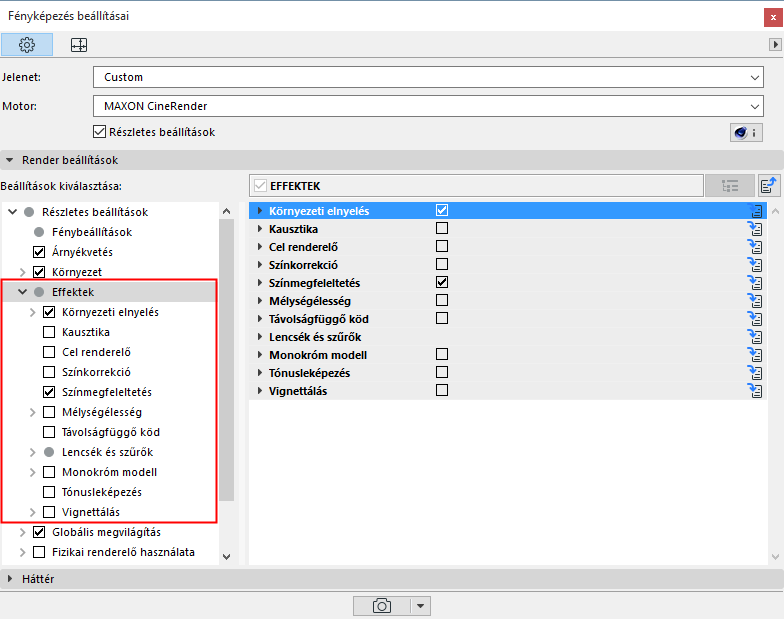Expand Lencsék és szűrők tree node
The image size is (784, 619).
32,452
